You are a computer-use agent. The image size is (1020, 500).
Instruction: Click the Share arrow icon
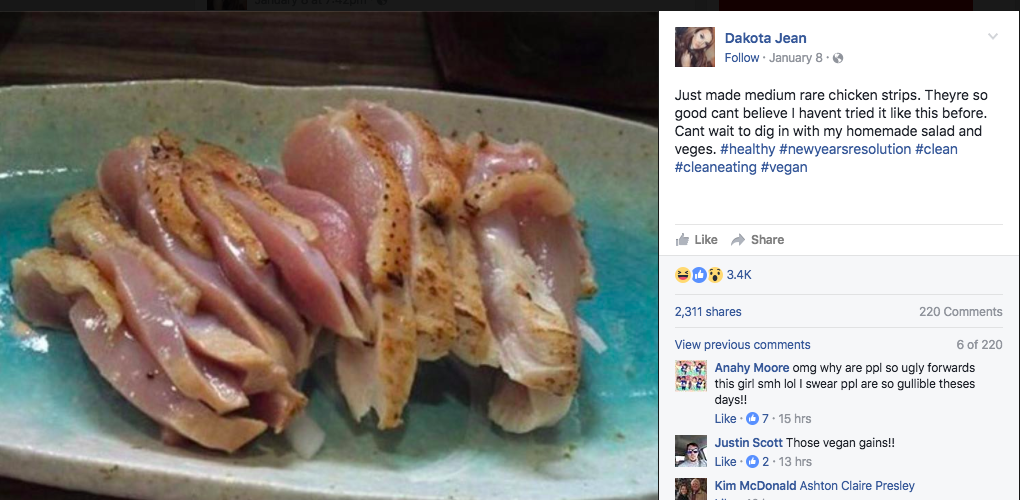738,240
